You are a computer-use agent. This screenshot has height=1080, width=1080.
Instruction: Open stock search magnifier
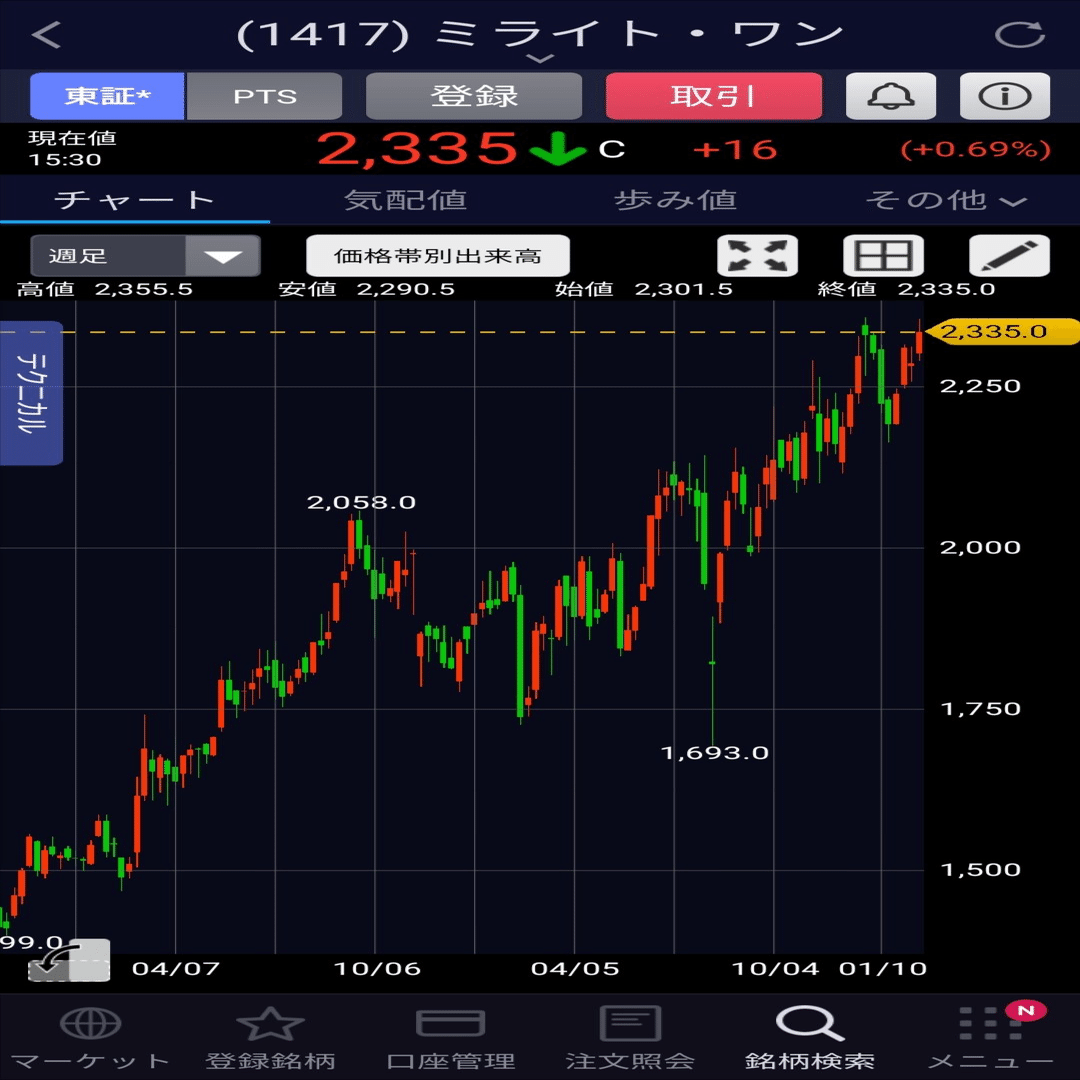(809, 1023)
